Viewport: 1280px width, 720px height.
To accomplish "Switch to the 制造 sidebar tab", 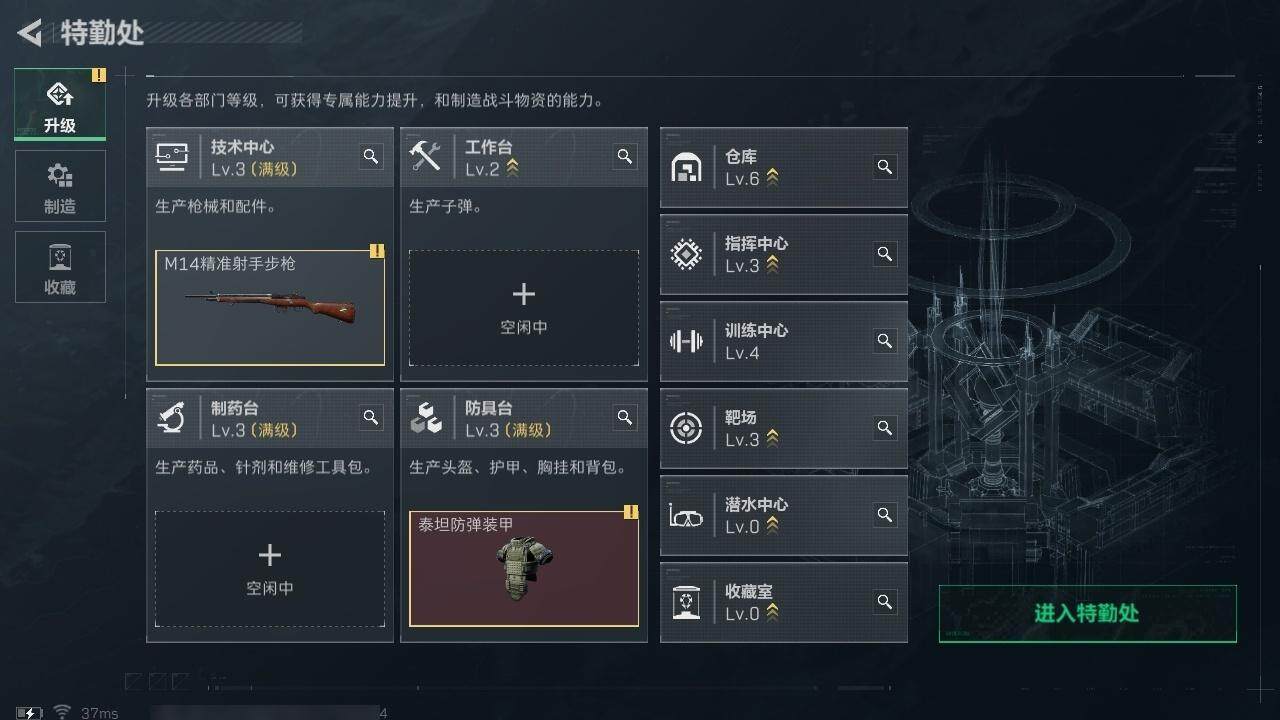I will [60, 186].
